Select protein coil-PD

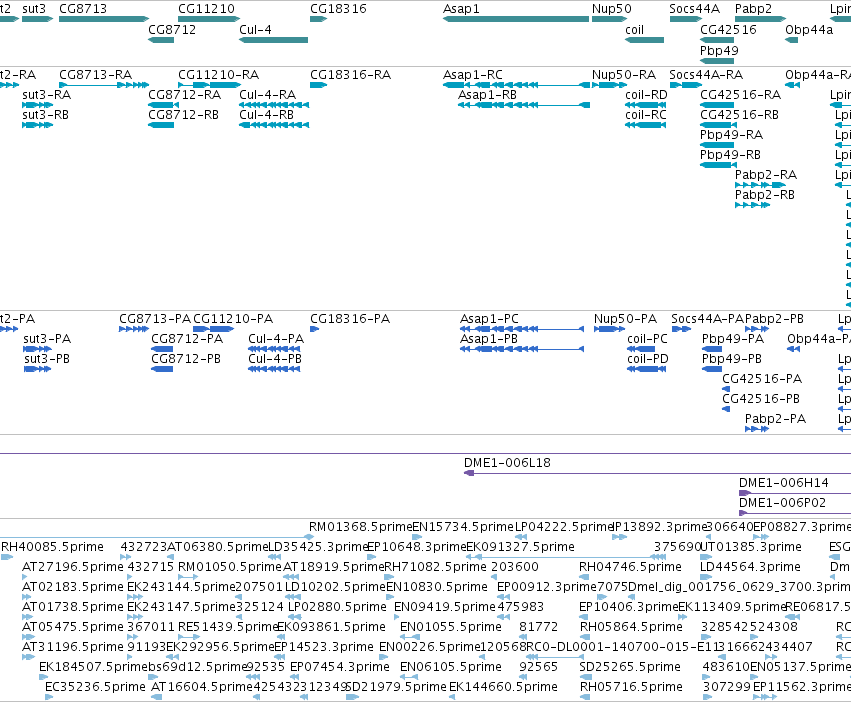tap(648, 359)
